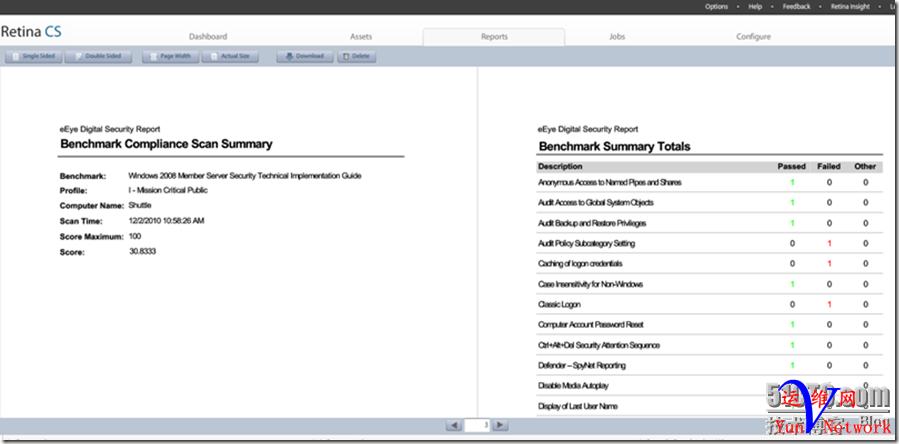Open the Jobs tab

[617, 37]
